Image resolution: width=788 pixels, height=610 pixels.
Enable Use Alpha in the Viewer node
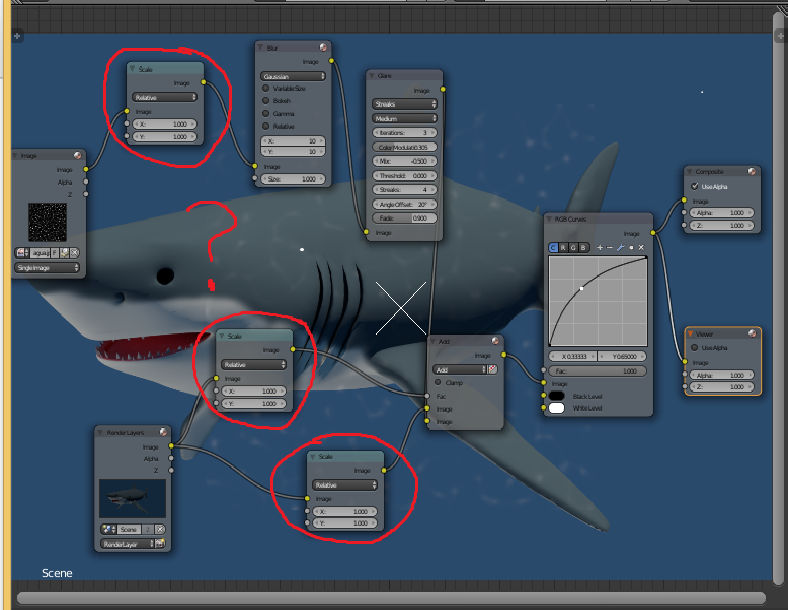coord(695,348)
